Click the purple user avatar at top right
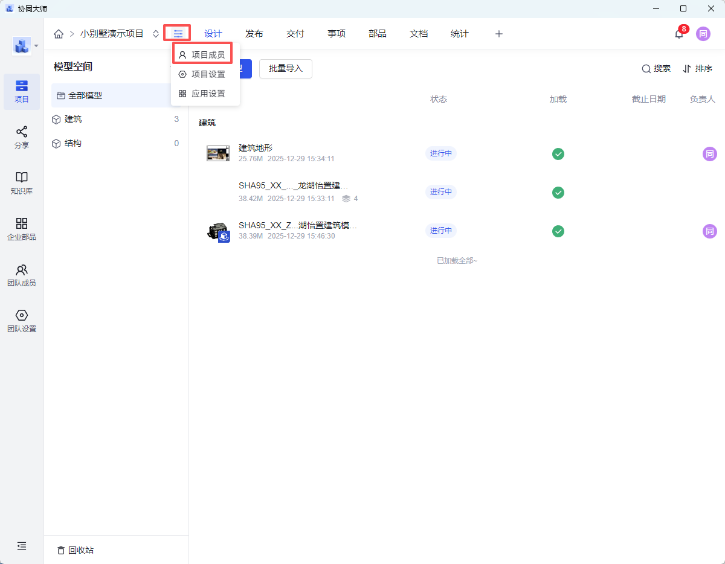Screen dimensions: 725x564 pos(703,34)
